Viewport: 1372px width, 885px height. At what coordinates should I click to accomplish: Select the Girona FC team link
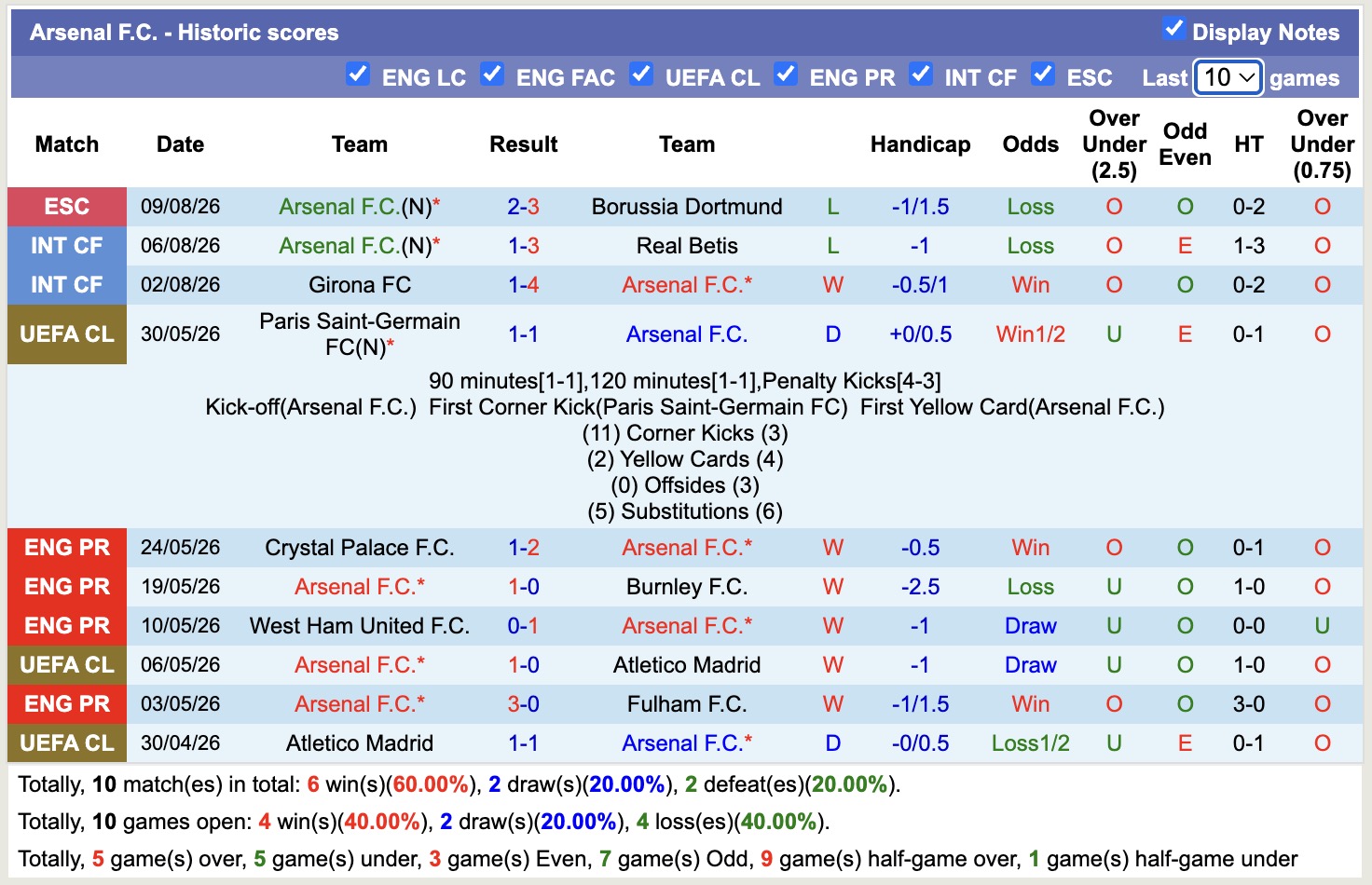(360, 285)
